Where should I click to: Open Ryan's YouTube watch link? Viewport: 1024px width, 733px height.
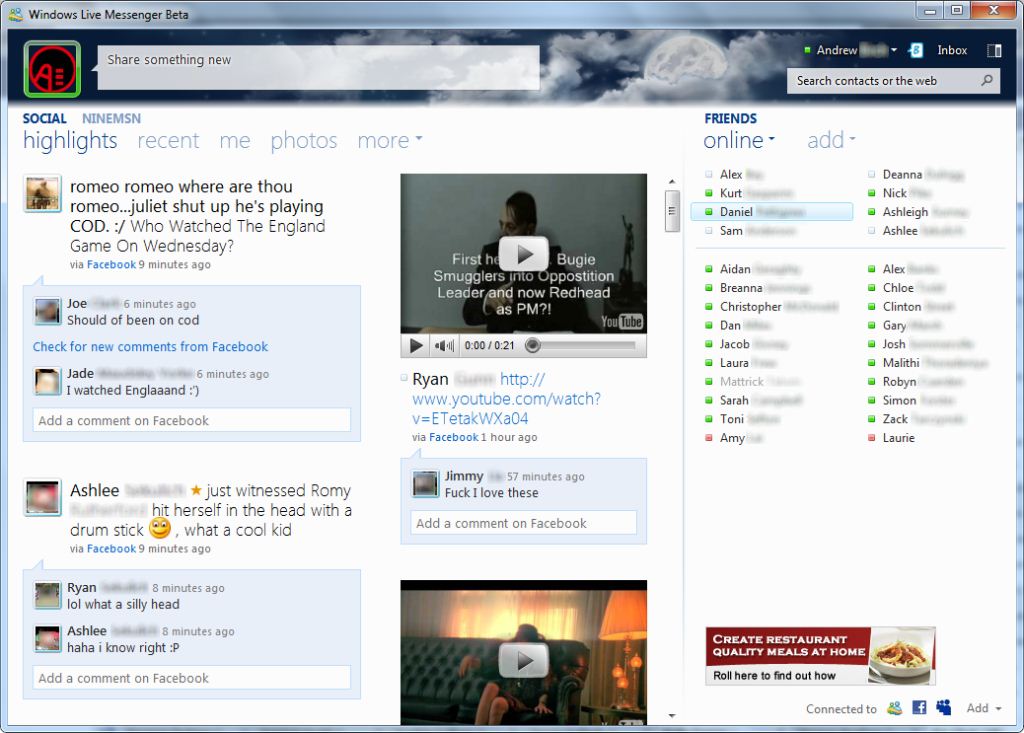click(506, 399)
